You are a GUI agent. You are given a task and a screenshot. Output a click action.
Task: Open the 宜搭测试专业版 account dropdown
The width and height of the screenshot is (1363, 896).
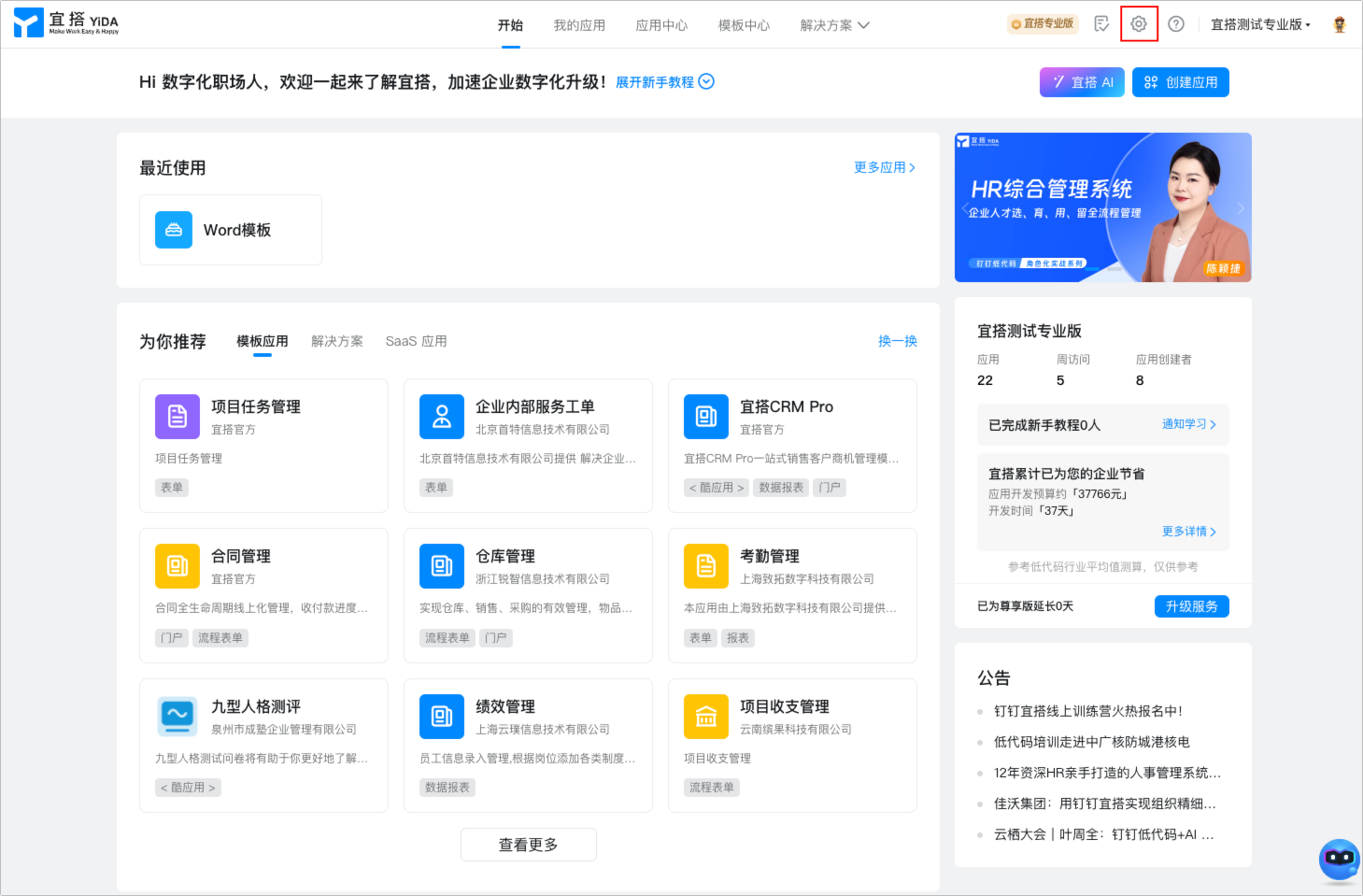pyautogui.click(x=1260, y=24)
